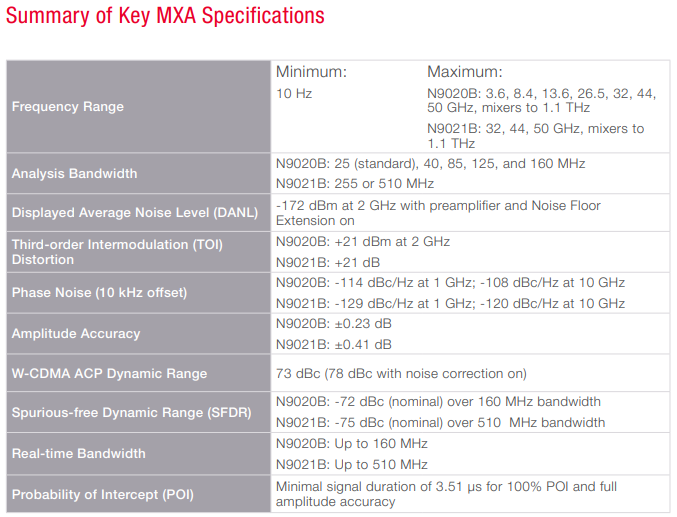
Task: Click Third-order Intermodulation (TOI) Distortion label
Action: coord(117,252)
